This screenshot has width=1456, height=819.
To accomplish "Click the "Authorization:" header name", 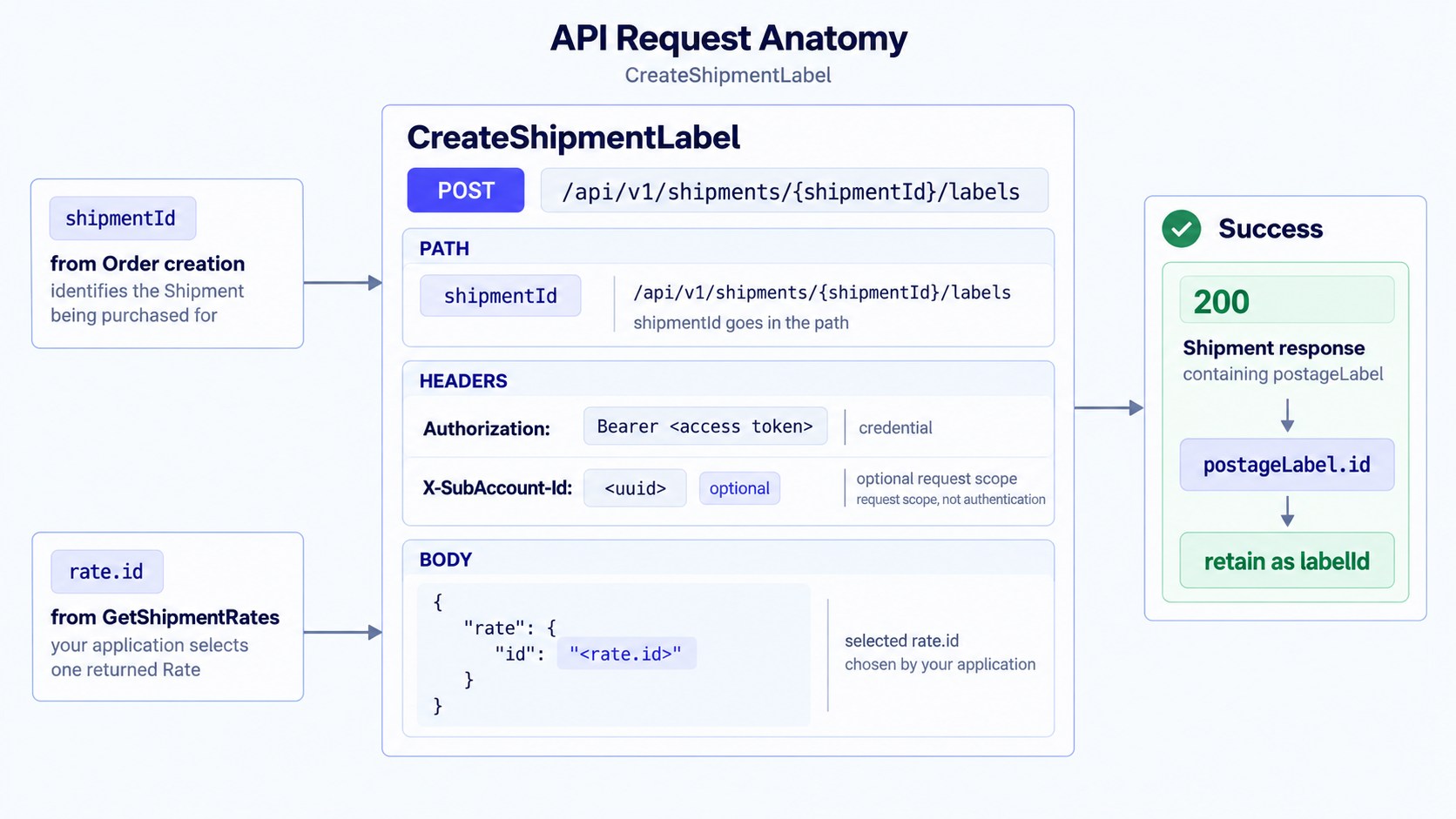I will click(x=487, y=428).
